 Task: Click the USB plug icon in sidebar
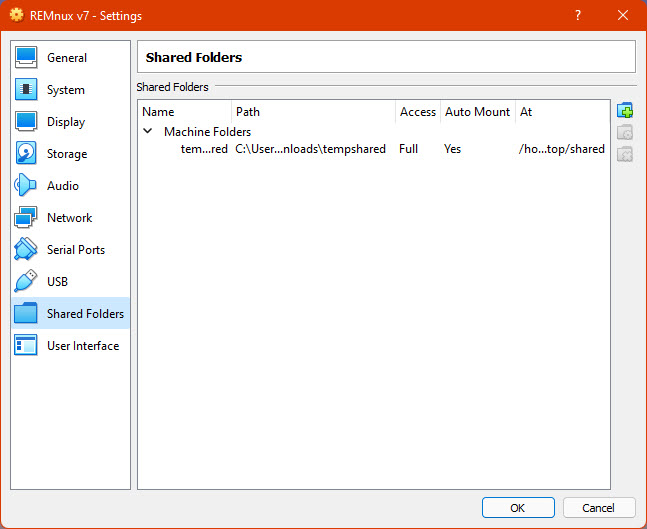(27, 282)
